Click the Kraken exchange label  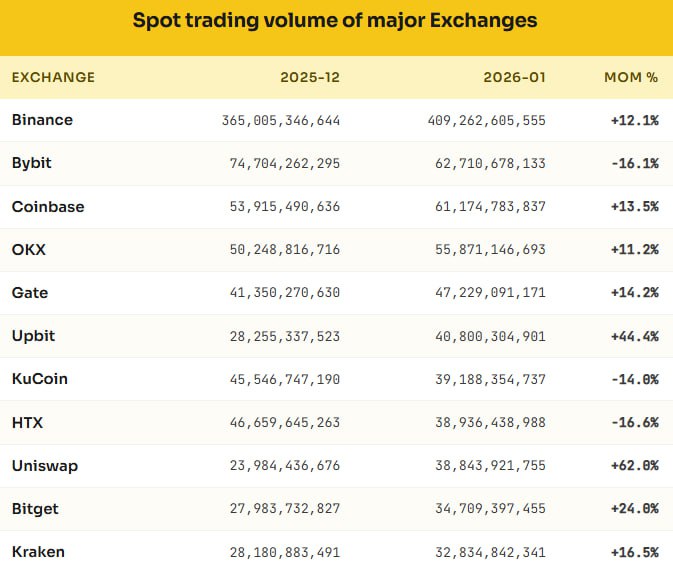(x=38, y=551)
